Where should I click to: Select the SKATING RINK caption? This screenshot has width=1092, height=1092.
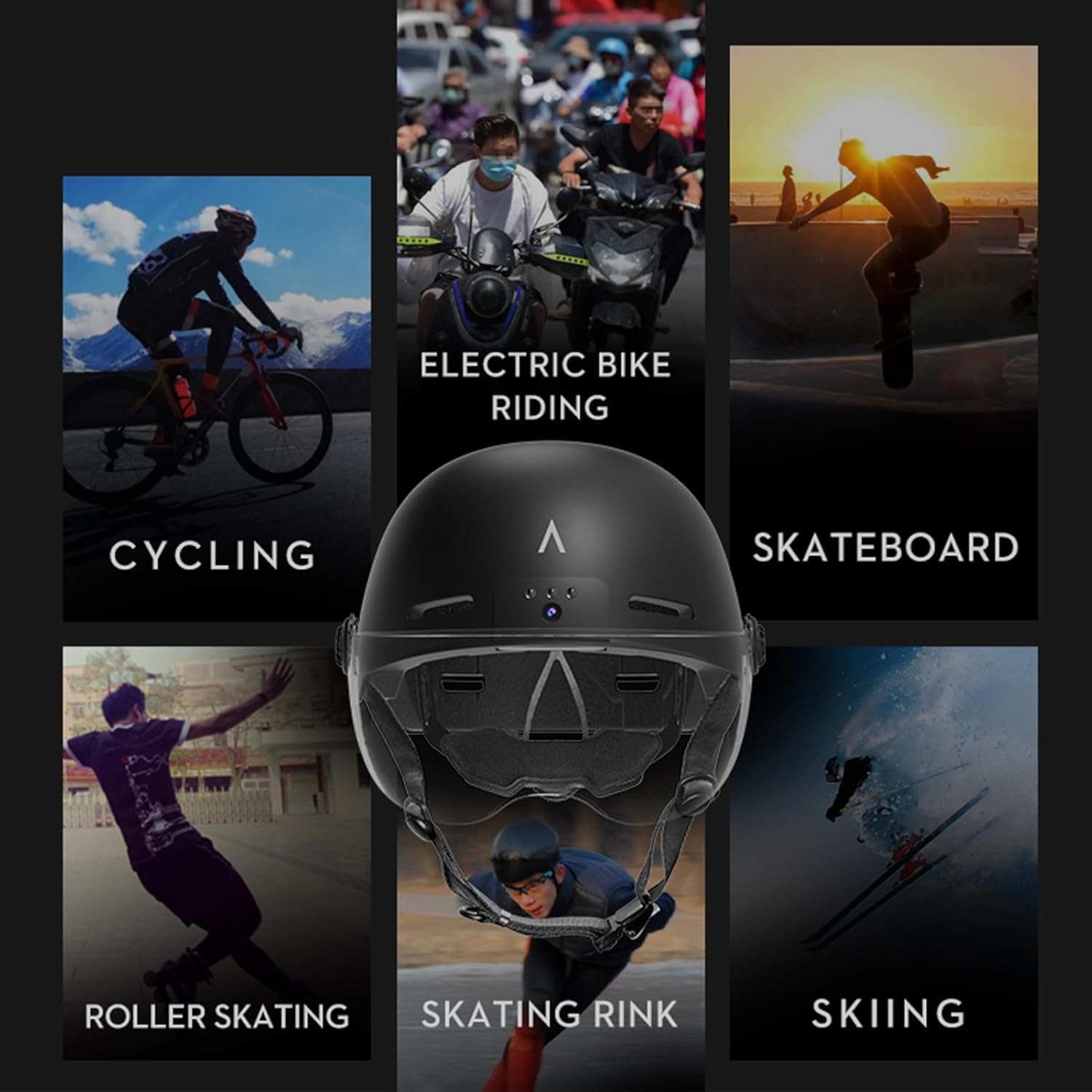(x=549, y=1014)
